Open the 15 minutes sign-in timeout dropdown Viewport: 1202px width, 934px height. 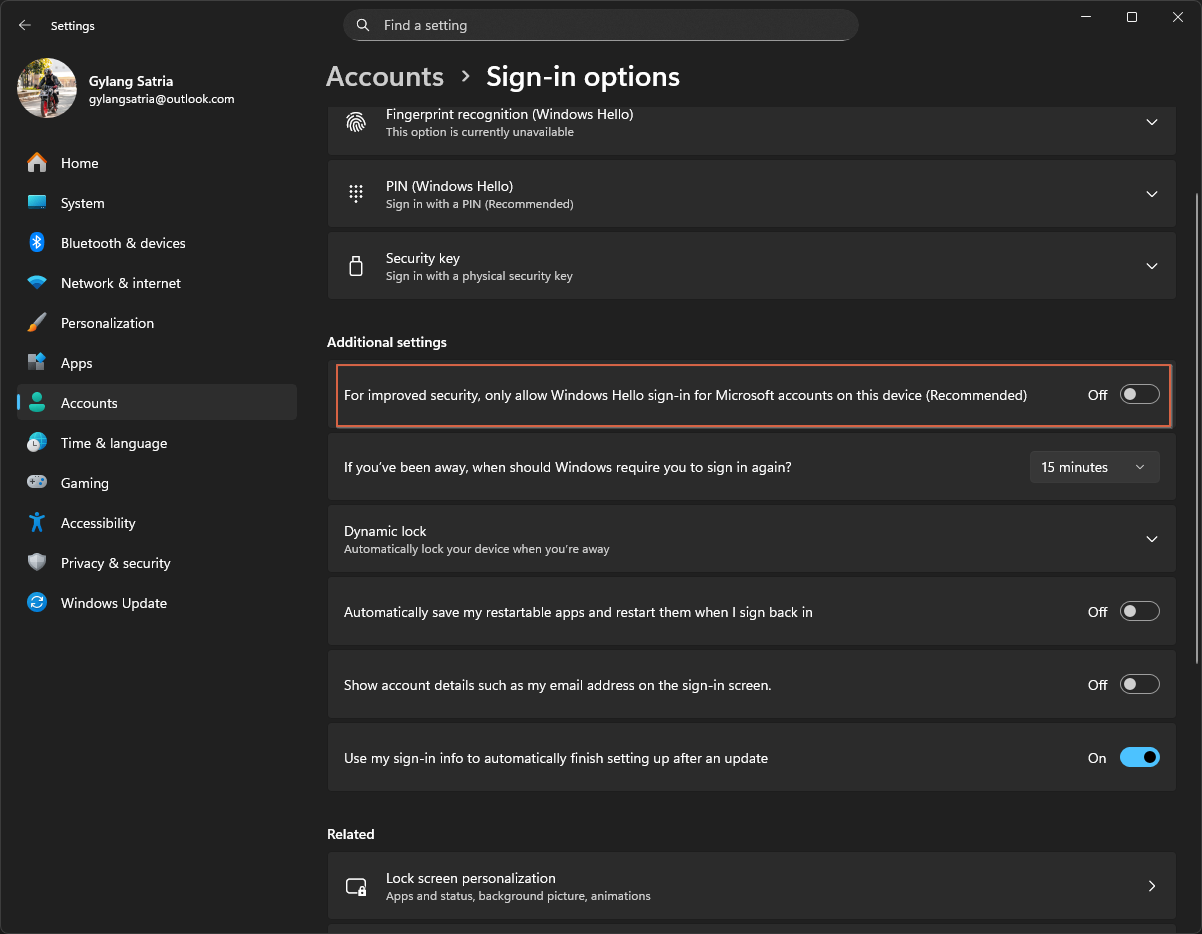pos(1094,467)
